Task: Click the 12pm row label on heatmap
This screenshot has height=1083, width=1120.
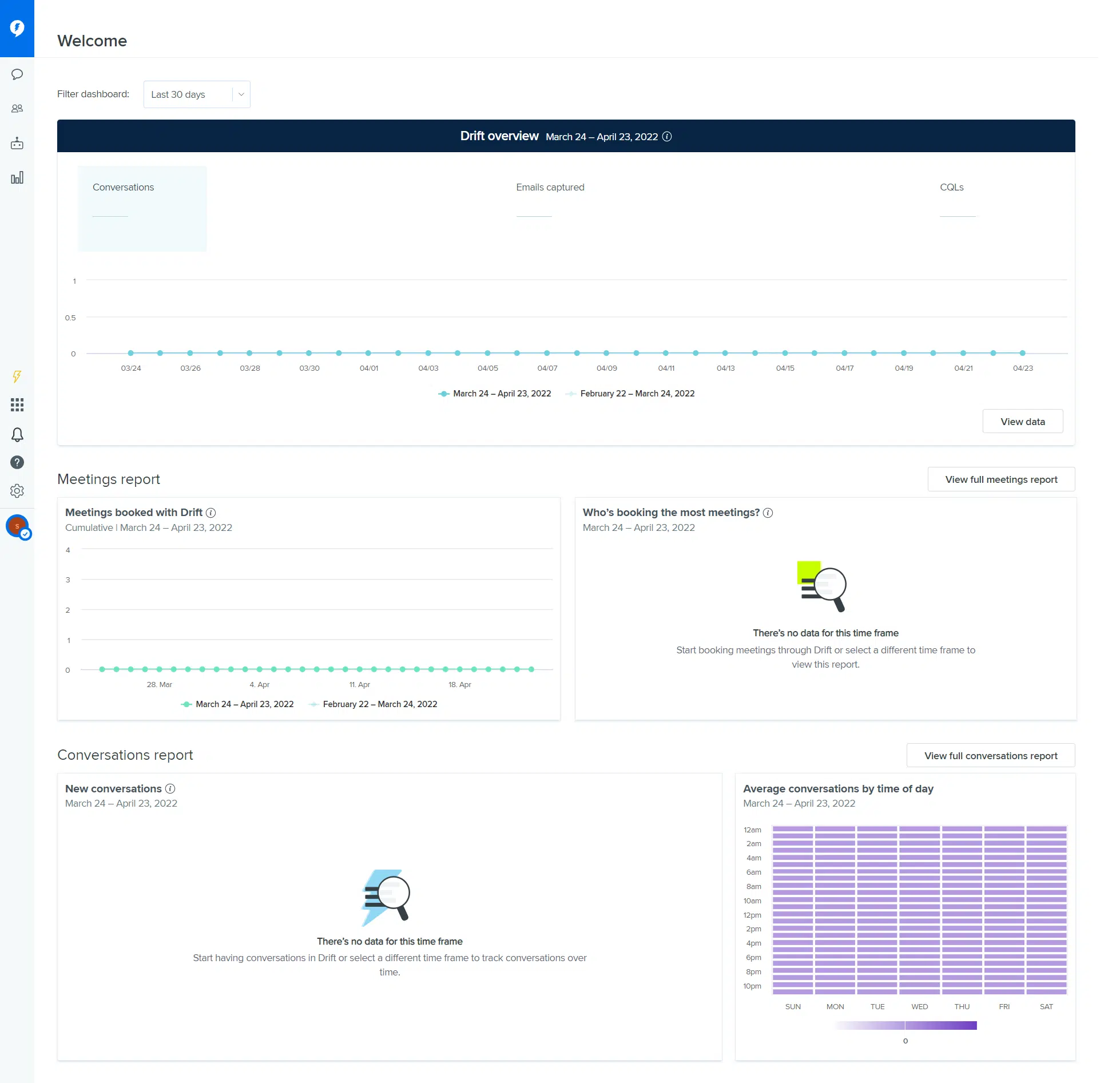Action: pyautogui.click(x=752, y=915)
